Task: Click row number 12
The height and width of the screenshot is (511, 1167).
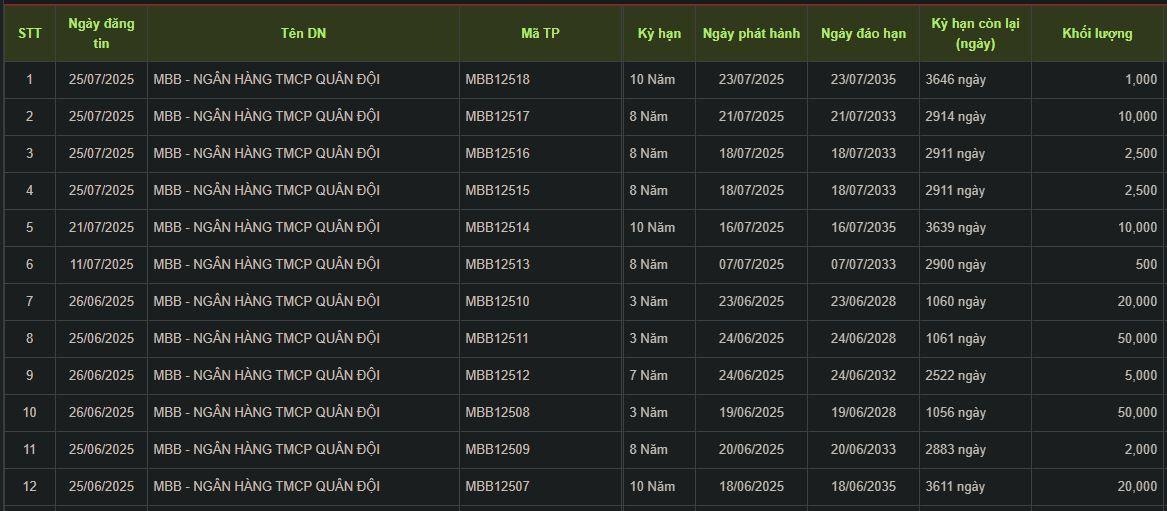Action: pos(30,486)
